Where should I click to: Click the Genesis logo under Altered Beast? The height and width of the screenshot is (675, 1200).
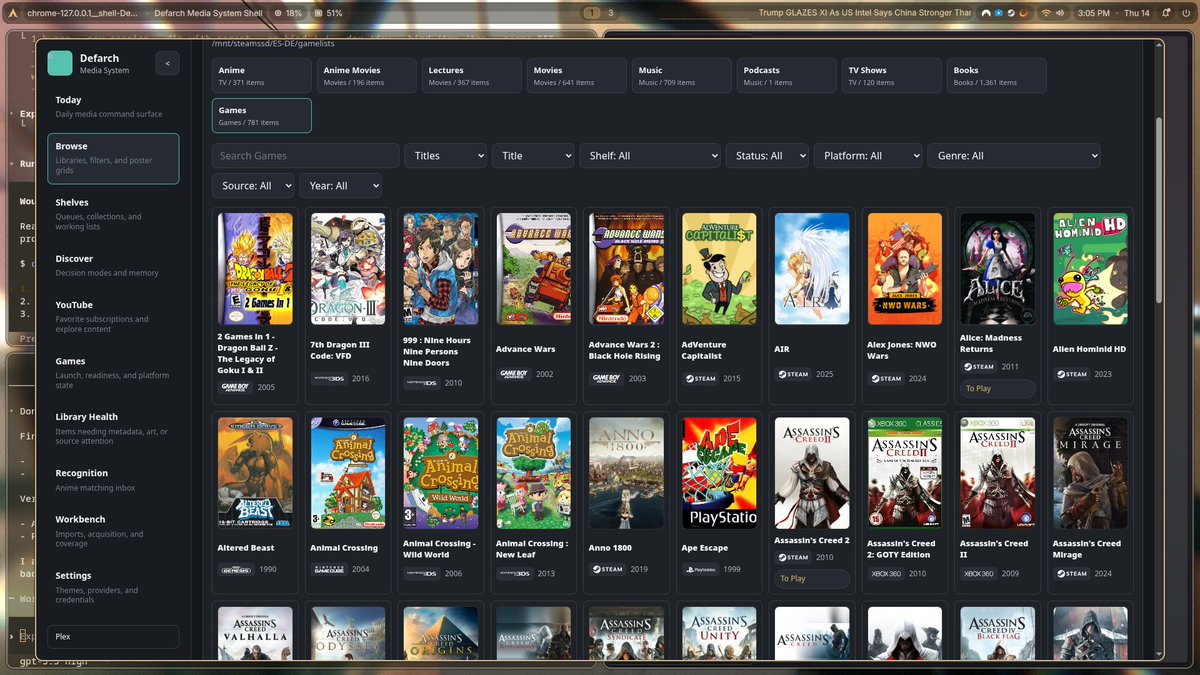pos(236,569)
